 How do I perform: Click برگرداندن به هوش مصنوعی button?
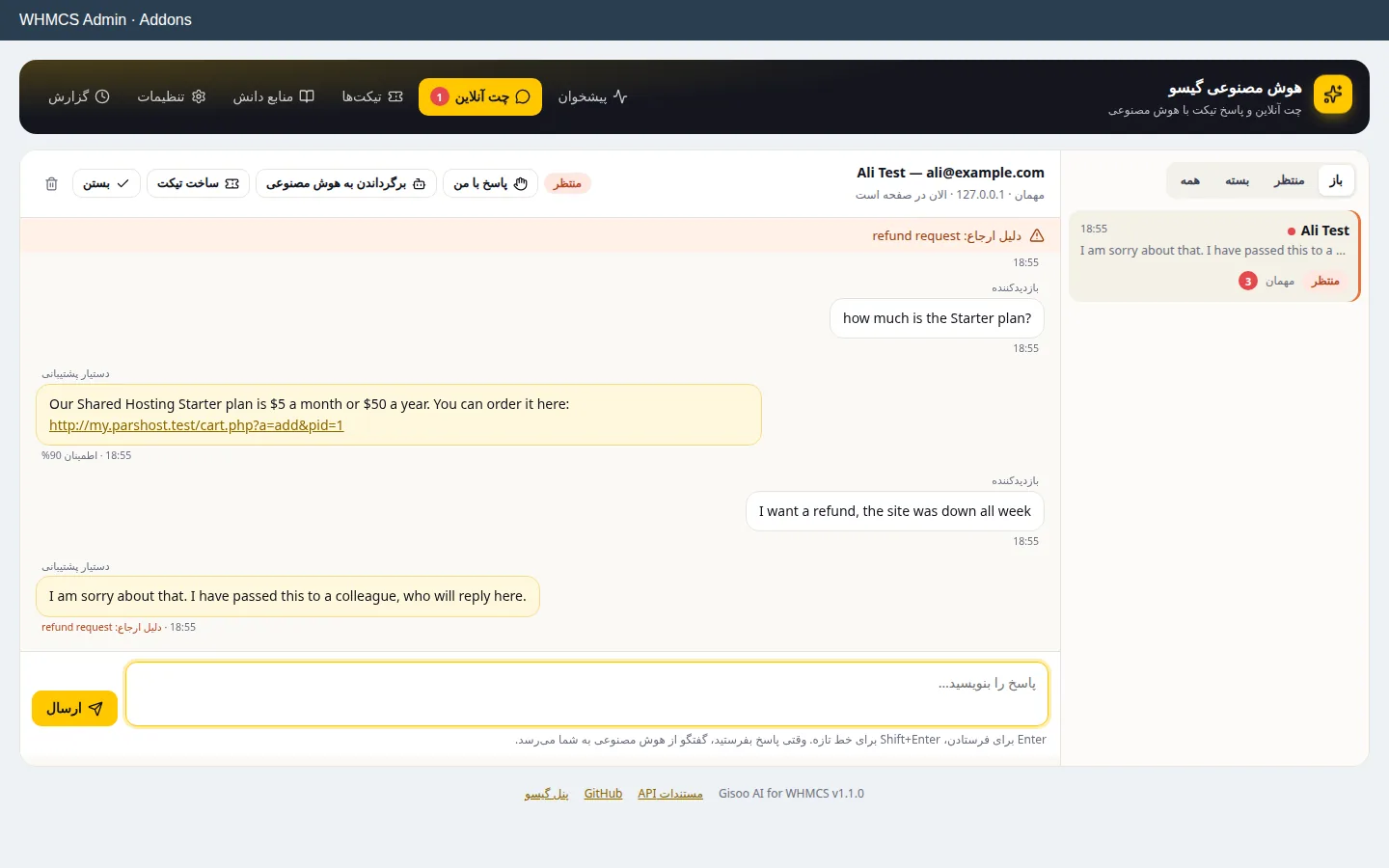point(345,183)
